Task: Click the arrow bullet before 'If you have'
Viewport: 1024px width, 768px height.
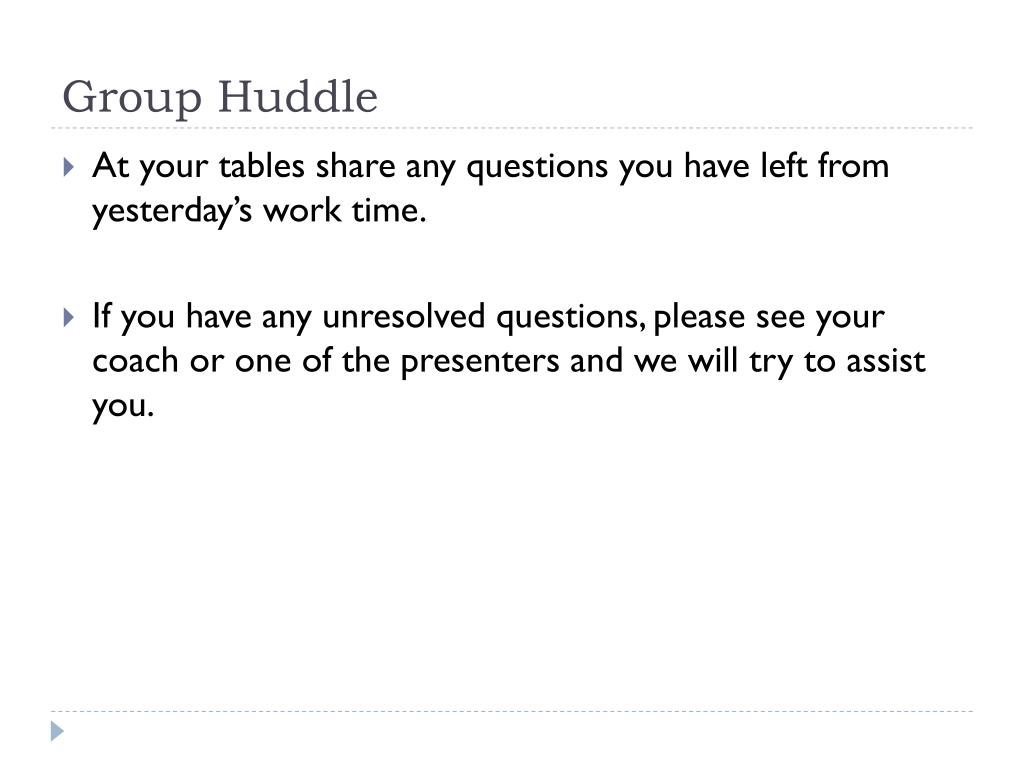Action: point(69,317)
